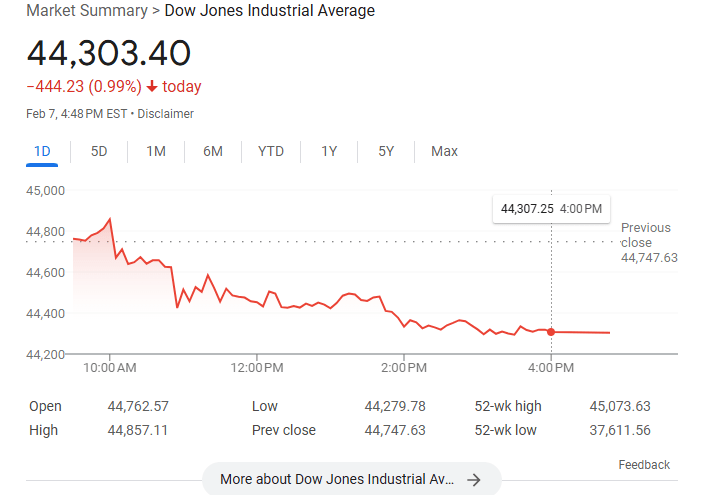Select the 1D time range tab
The width and height of the screenshot is (708, 495).
pyautogui.click(x=42, y=151)
